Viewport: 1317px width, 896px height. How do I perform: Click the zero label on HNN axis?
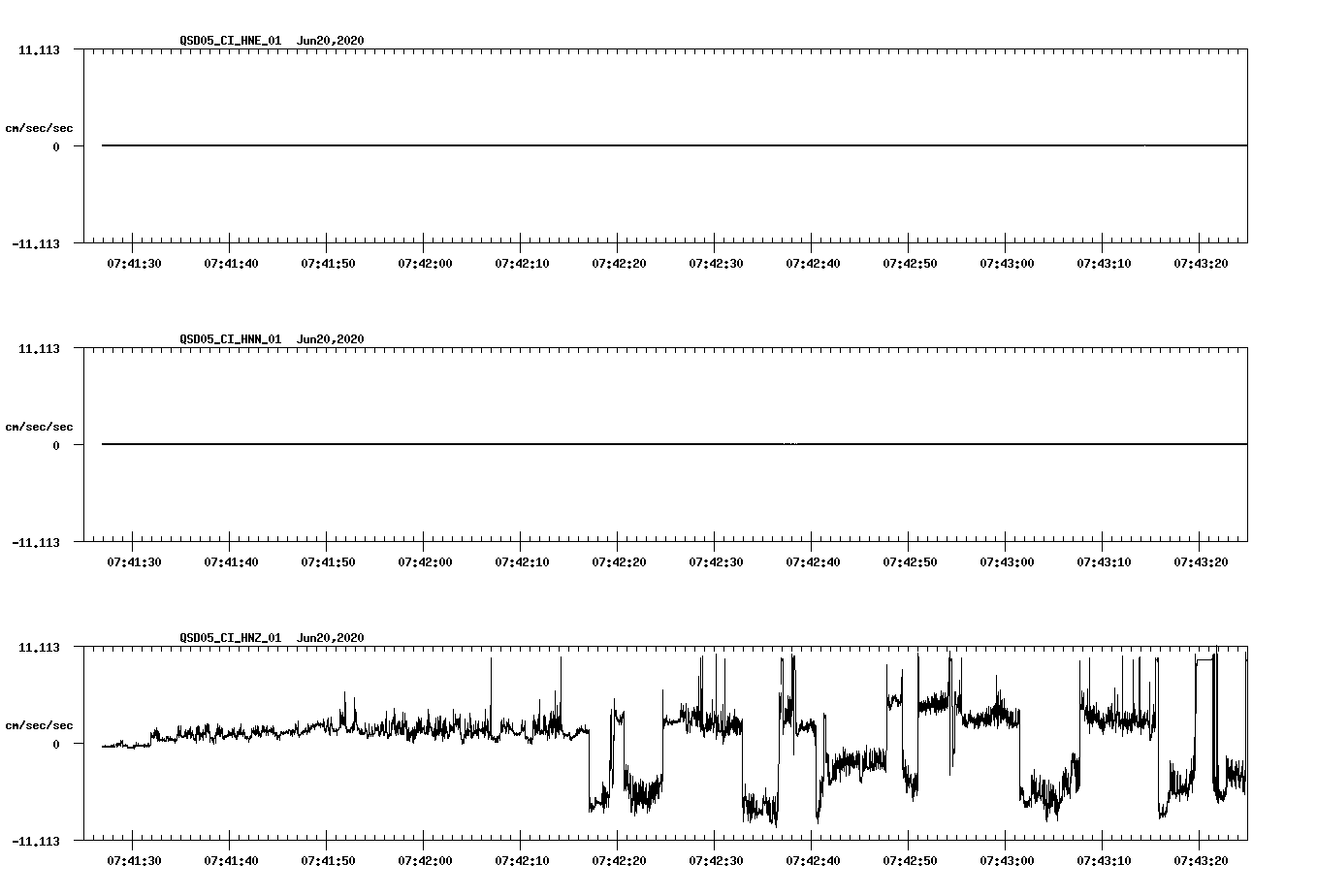click(56, 446)
